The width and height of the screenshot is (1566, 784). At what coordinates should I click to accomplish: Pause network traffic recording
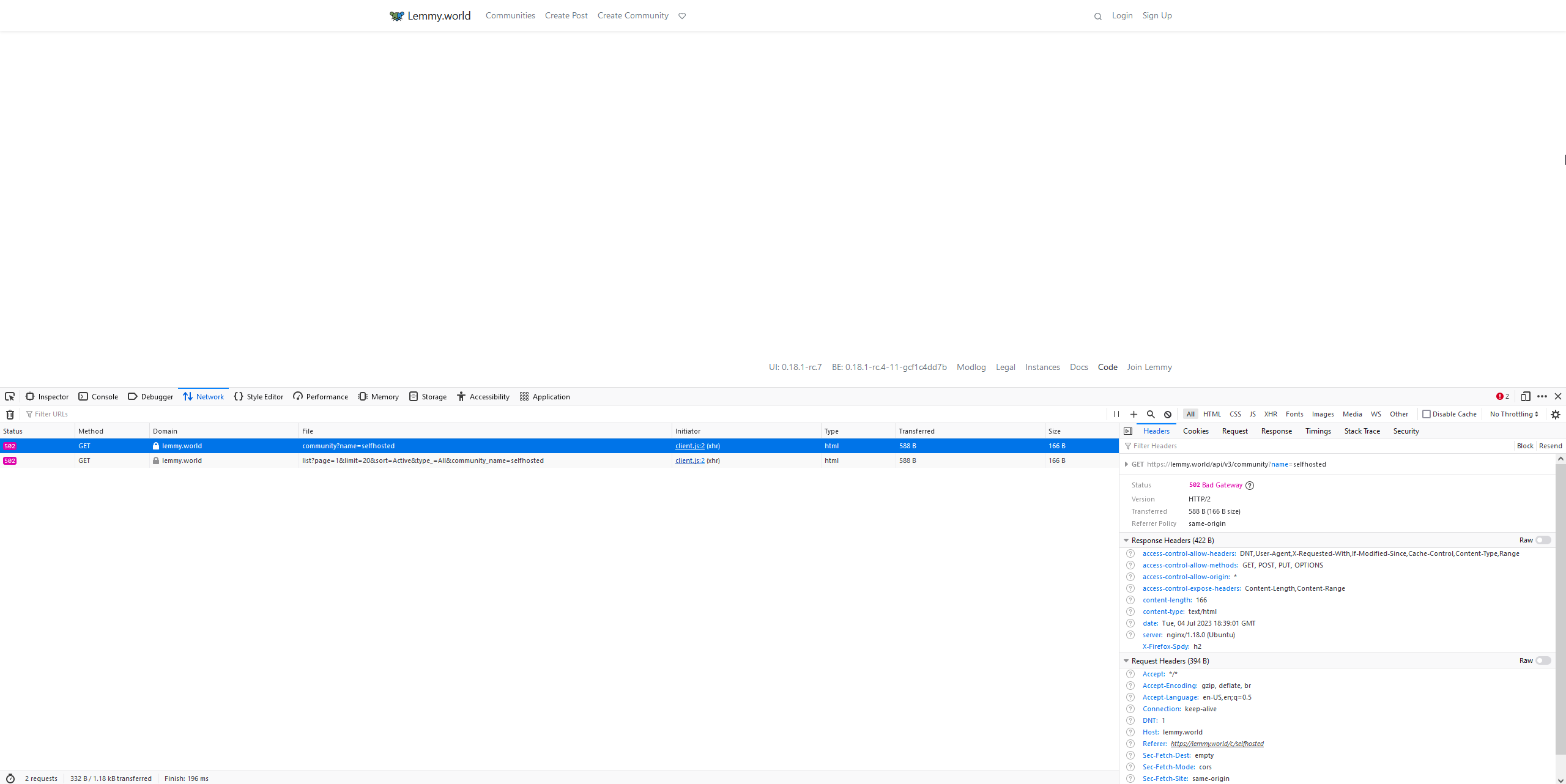click(1116, 414)
